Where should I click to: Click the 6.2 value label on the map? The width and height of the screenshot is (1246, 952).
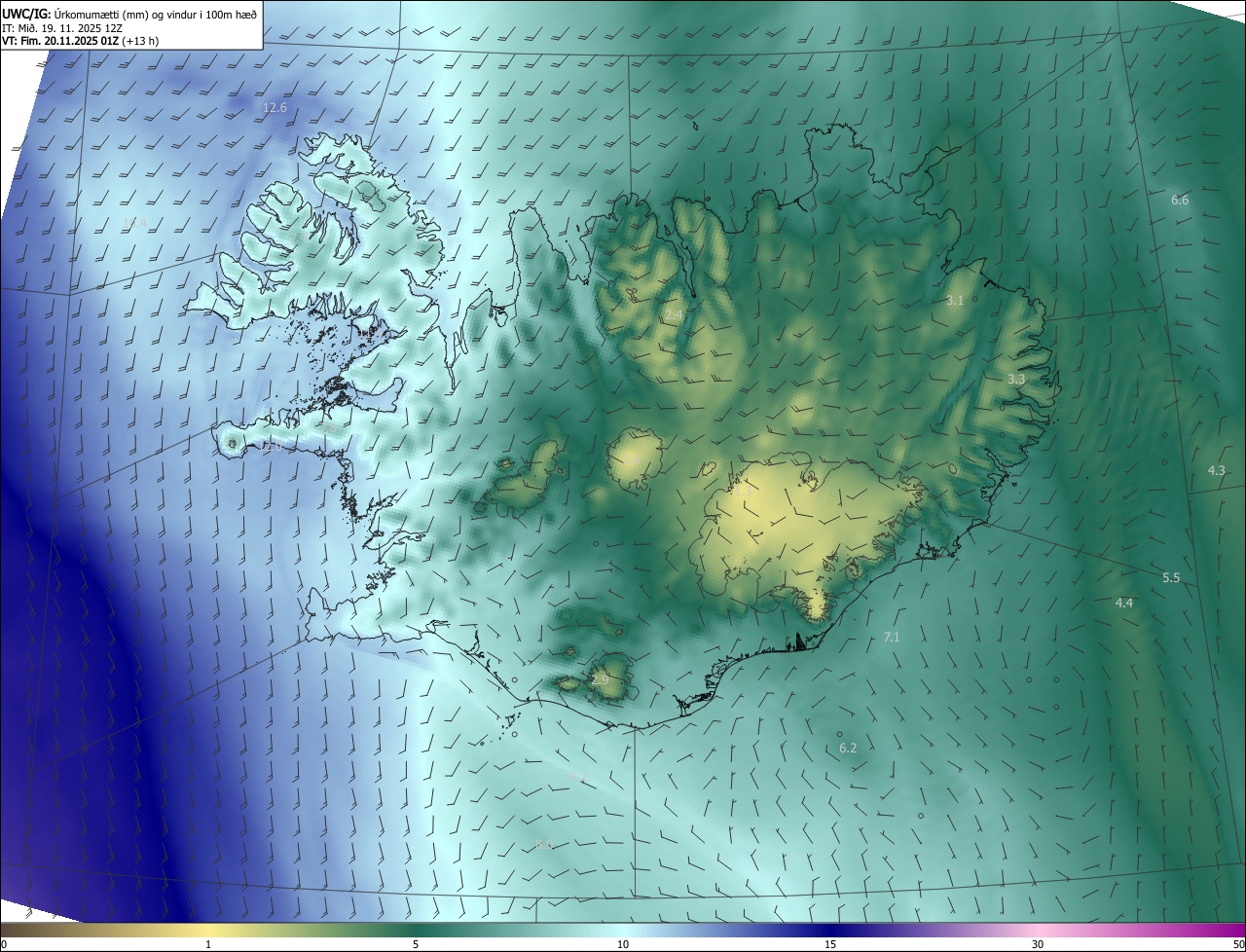pos(848,748)
